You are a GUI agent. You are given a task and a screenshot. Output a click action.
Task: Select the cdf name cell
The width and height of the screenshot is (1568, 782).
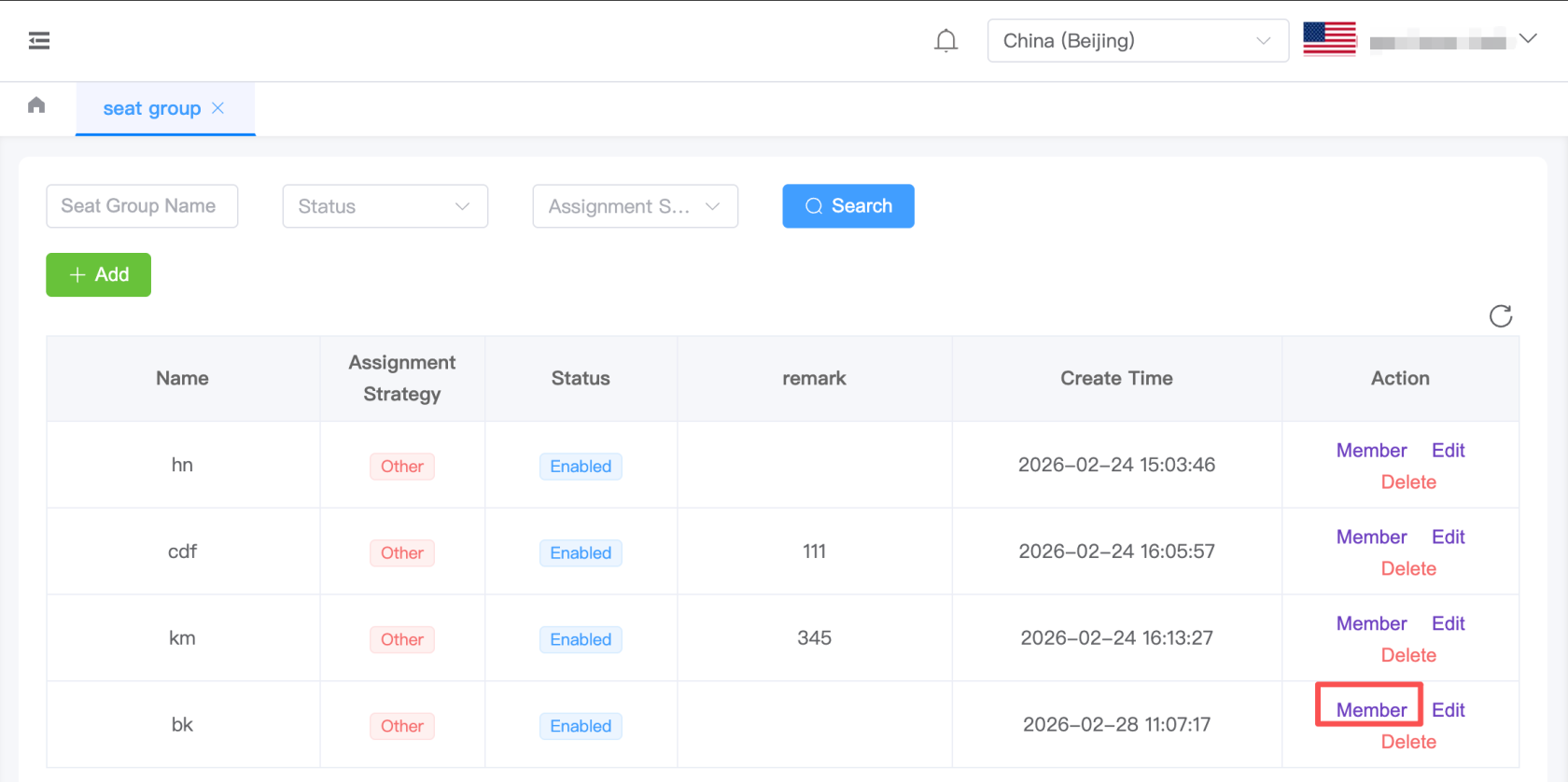183,552
